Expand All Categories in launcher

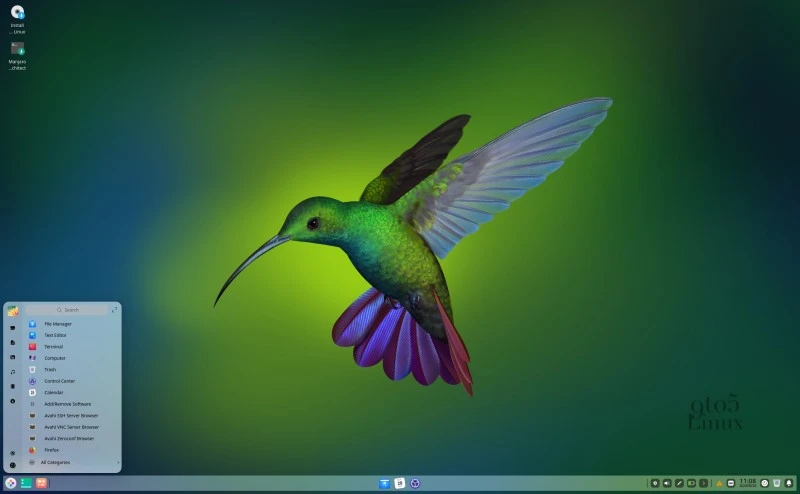[73, 462]
